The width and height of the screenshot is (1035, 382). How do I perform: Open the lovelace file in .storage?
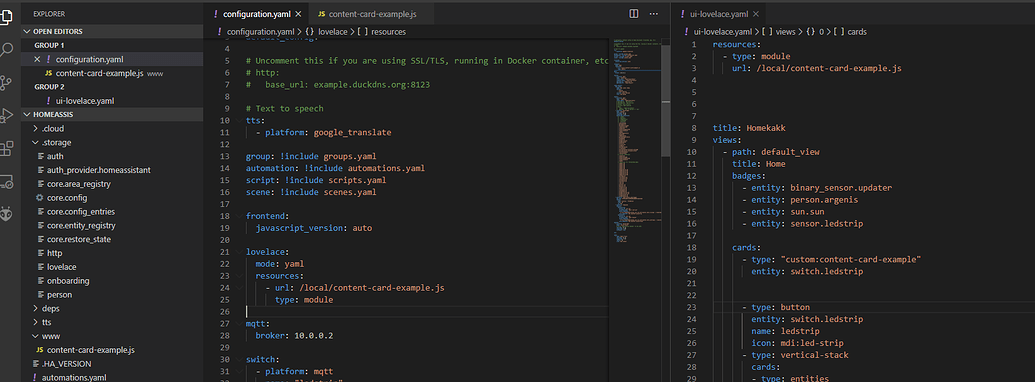pos(61,267)
